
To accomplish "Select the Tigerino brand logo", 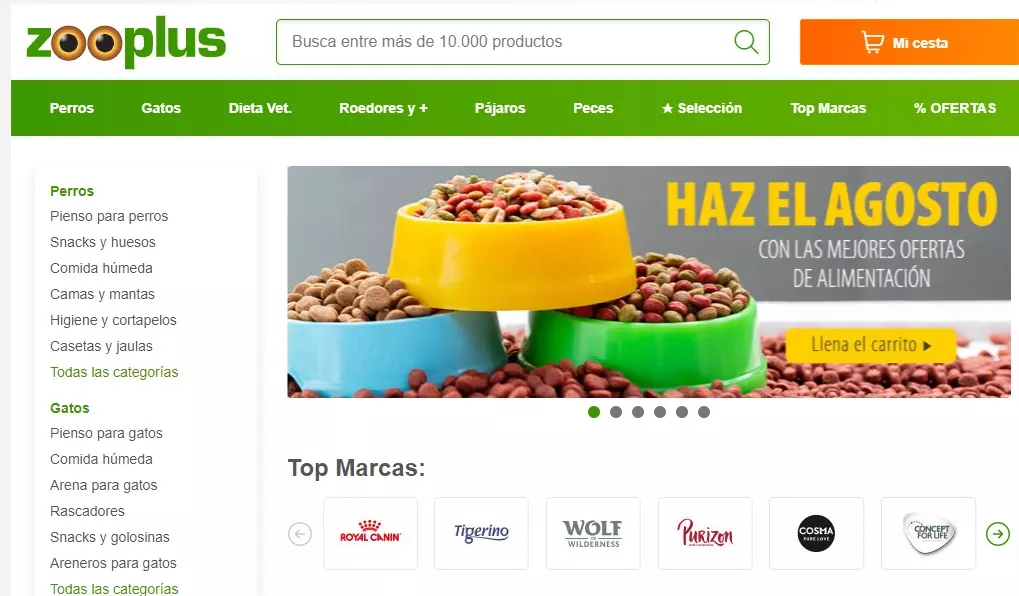I will [x=482, y=533].
